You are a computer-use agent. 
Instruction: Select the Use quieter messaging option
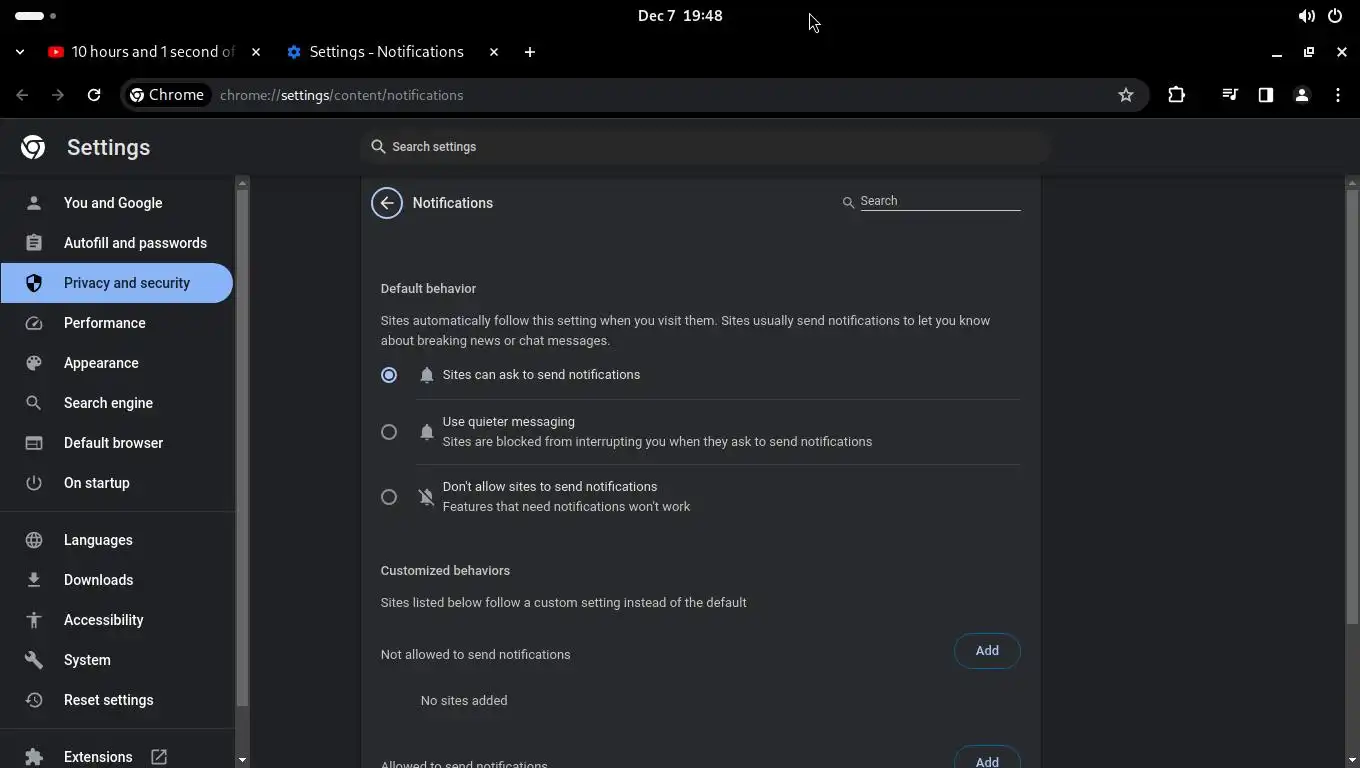click(389, 432)
